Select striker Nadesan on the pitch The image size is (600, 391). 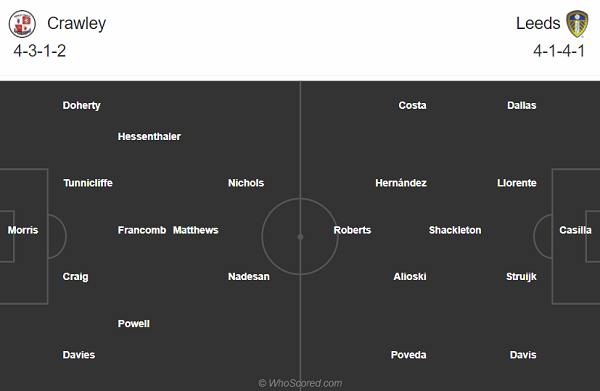[x=249, y=277]
